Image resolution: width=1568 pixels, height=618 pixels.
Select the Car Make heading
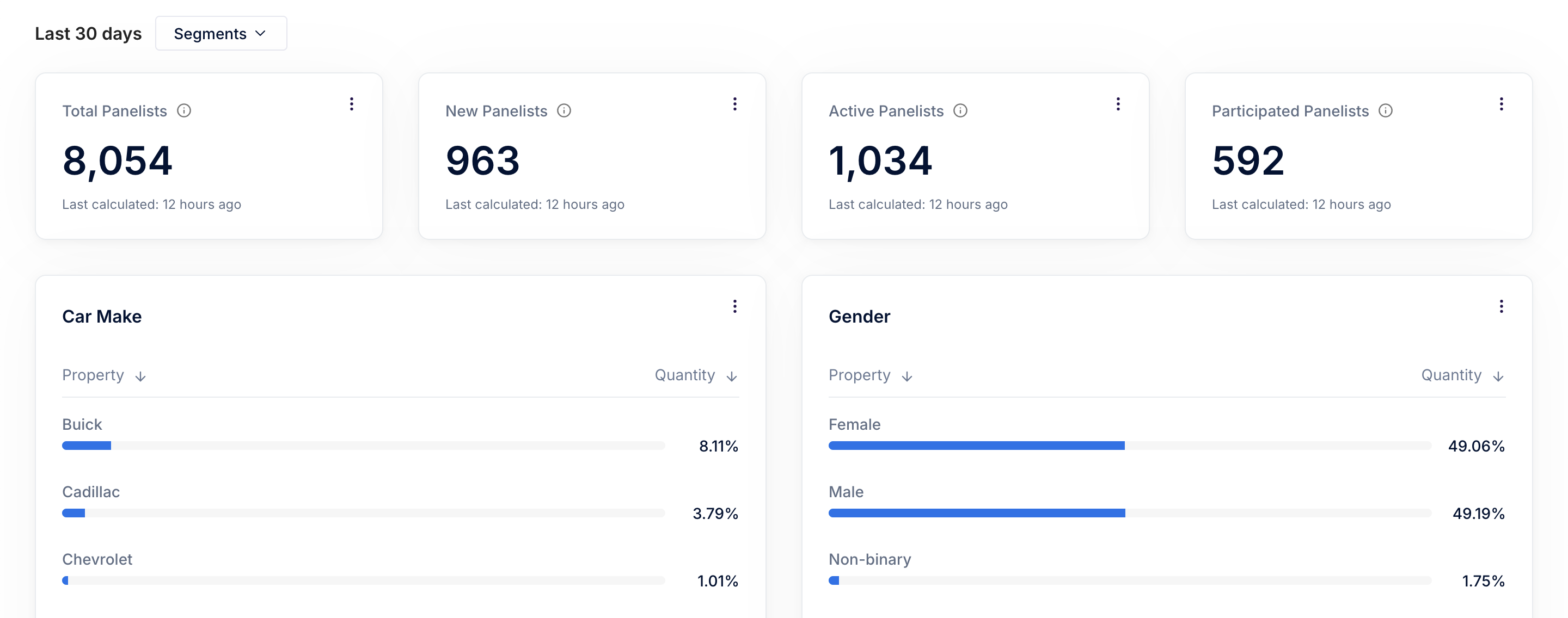click(x=102, y=316)
